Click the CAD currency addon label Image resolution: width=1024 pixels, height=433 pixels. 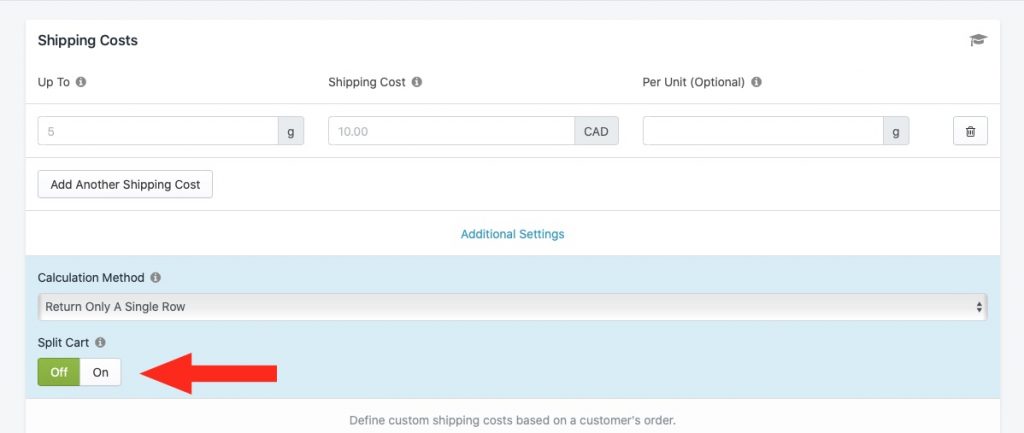point(596,131)
